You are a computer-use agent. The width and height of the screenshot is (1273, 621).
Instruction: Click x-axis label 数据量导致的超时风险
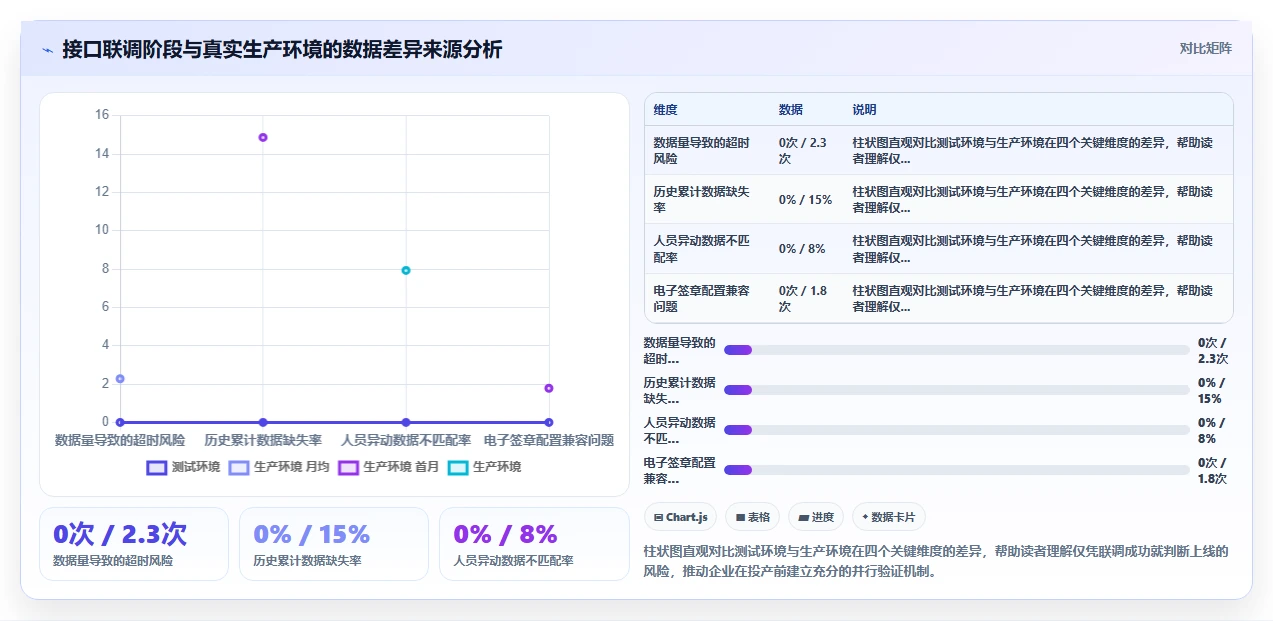point(120,440)
